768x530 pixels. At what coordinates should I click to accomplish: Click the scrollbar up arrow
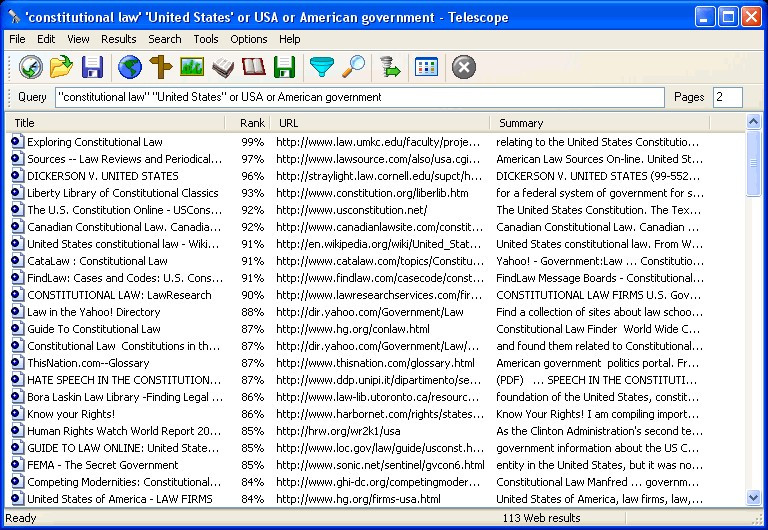[x=753, y=121]
